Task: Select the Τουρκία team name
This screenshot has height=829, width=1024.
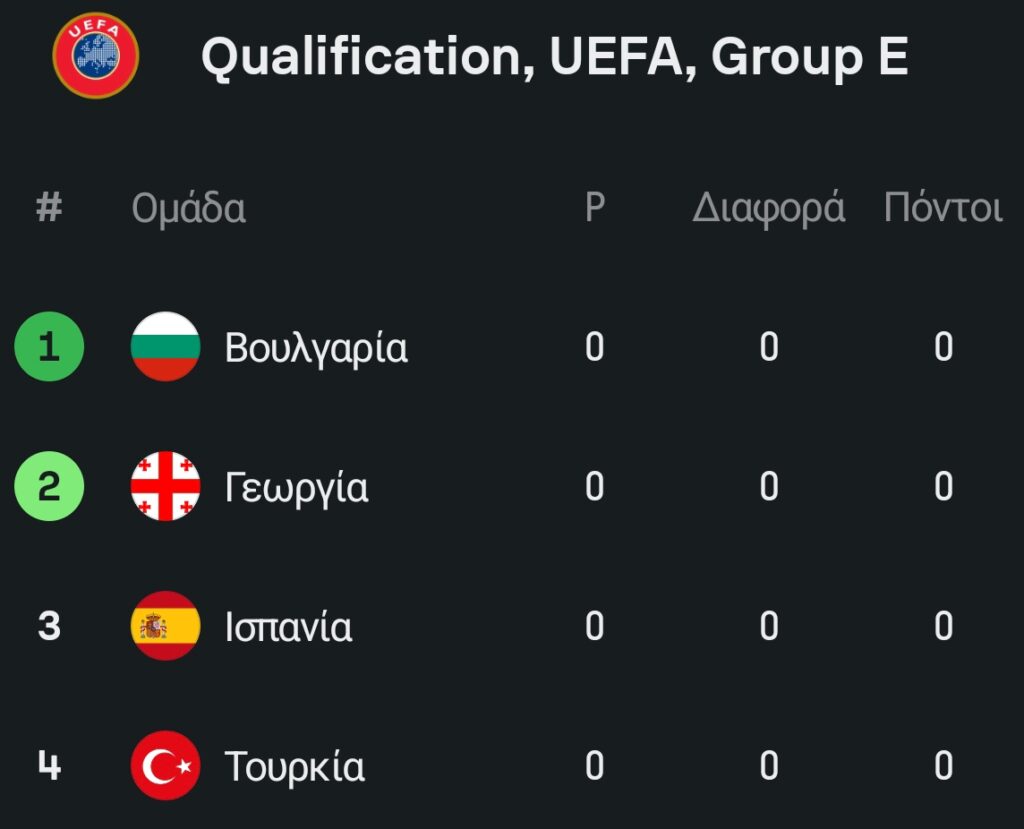Action: [295, 768]
